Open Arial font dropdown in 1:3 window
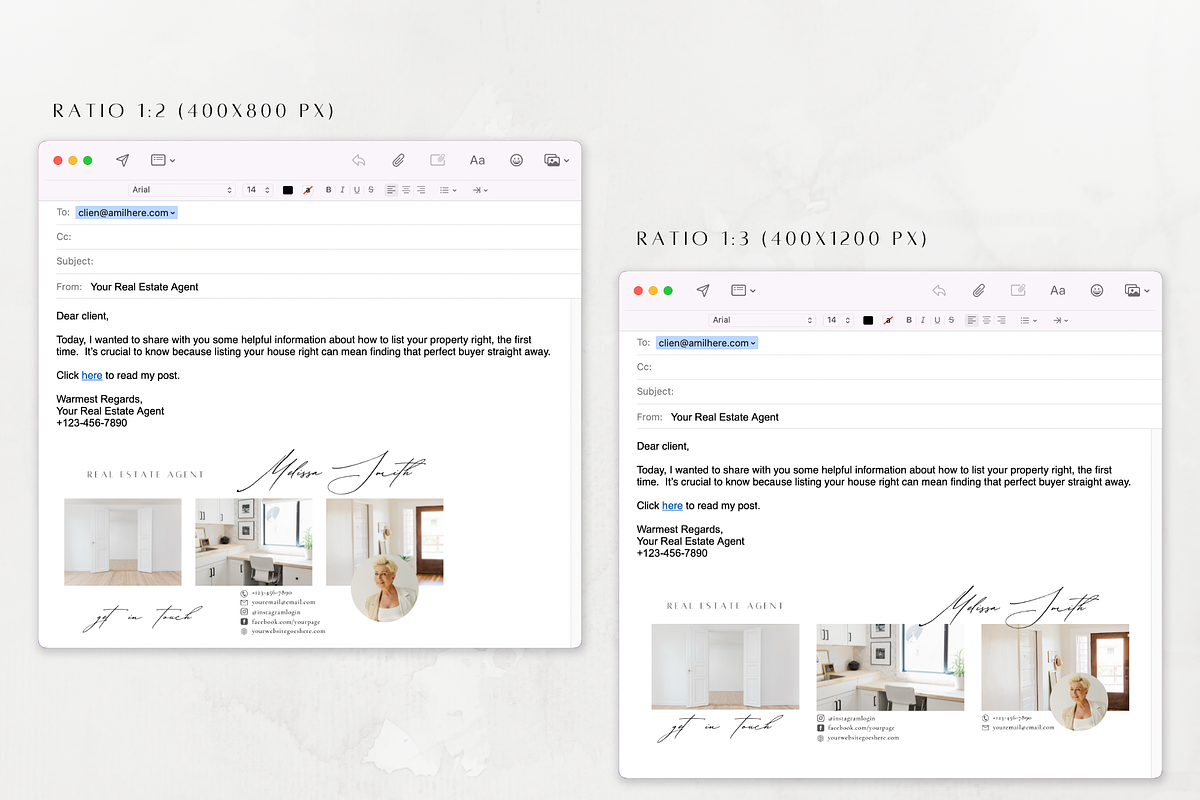This screenshot has height=800, width=1200. click(762, 320)
